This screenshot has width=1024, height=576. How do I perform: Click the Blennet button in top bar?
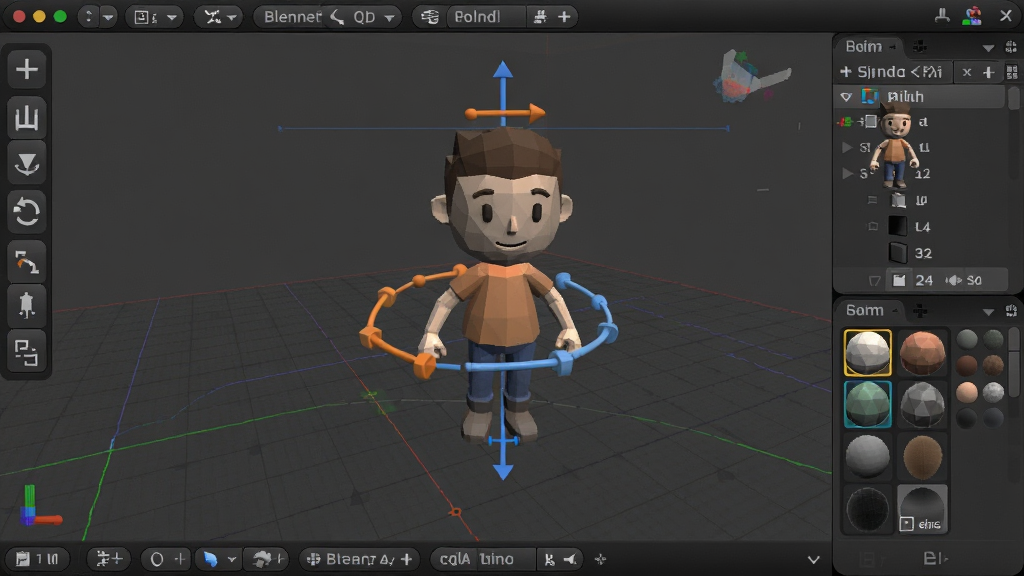pos(292,17)
